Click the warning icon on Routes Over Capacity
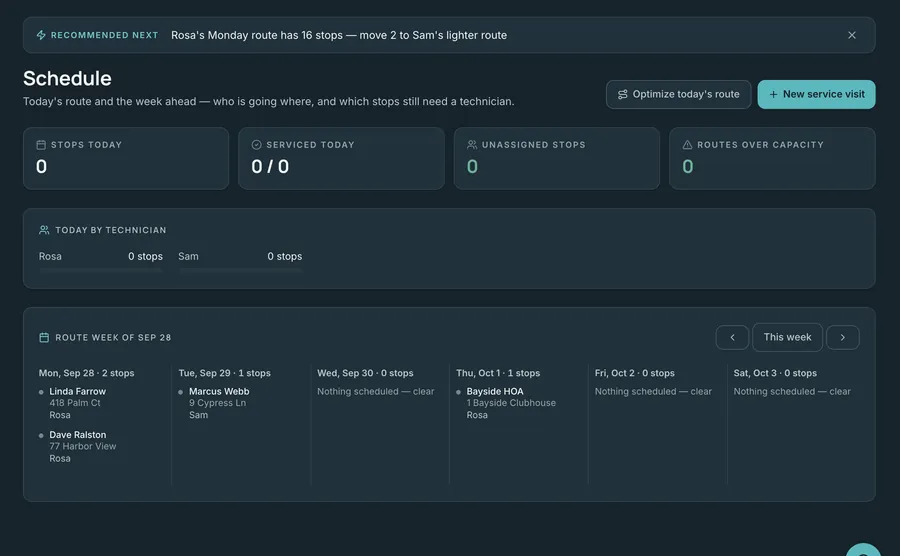The width and height of the screenshot is (900, 556). click(687, 145)
